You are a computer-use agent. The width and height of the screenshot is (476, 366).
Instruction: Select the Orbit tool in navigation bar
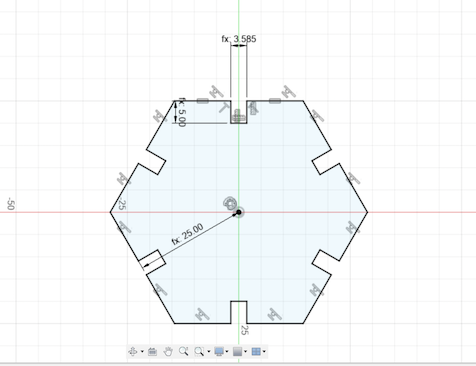point(133,351)
